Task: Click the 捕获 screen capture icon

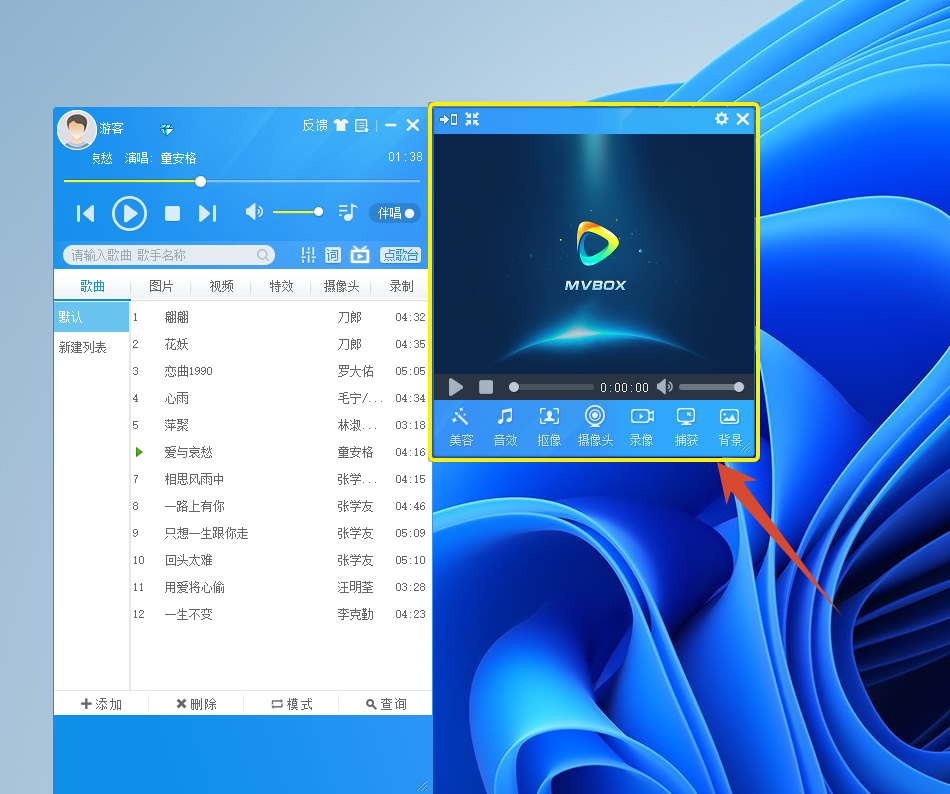Action: 686,427
